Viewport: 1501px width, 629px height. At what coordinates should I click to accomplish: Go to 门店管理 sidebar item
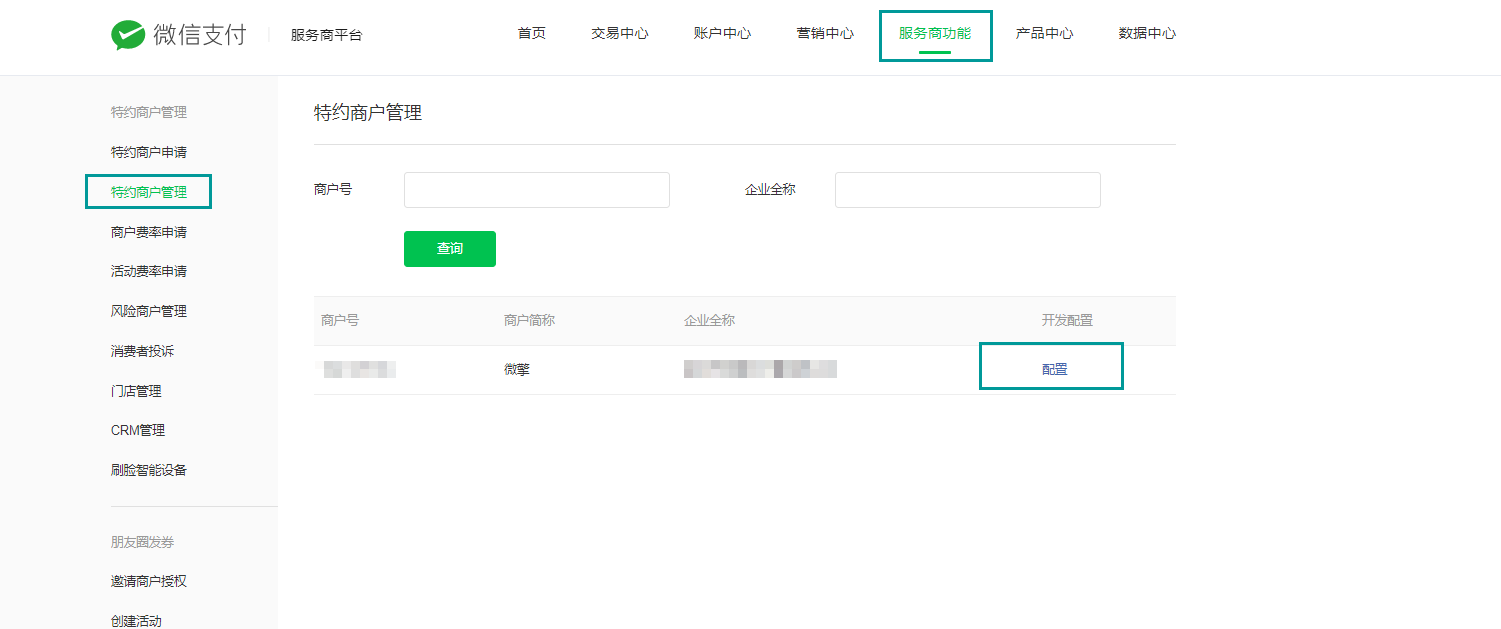click(x=136, y=391)
